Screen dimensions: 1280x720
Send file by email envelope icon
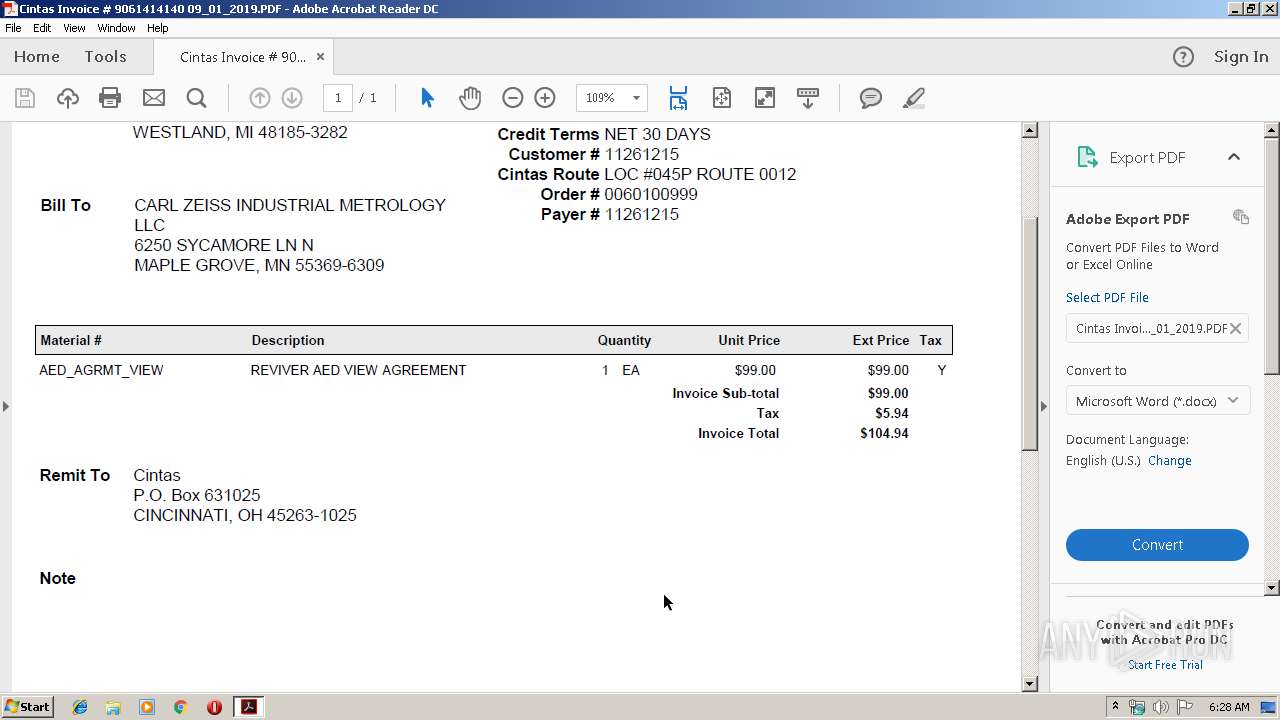[x=154, y=98]
